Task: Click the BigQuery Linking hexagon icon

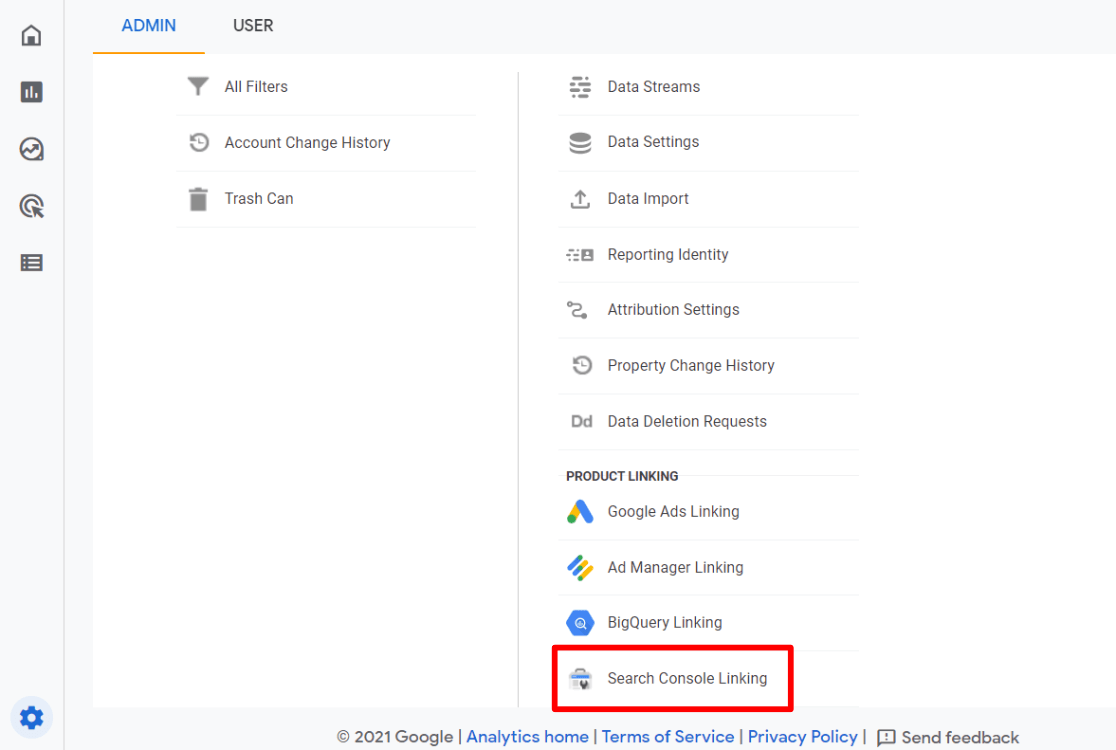Action: click(580, 622)
